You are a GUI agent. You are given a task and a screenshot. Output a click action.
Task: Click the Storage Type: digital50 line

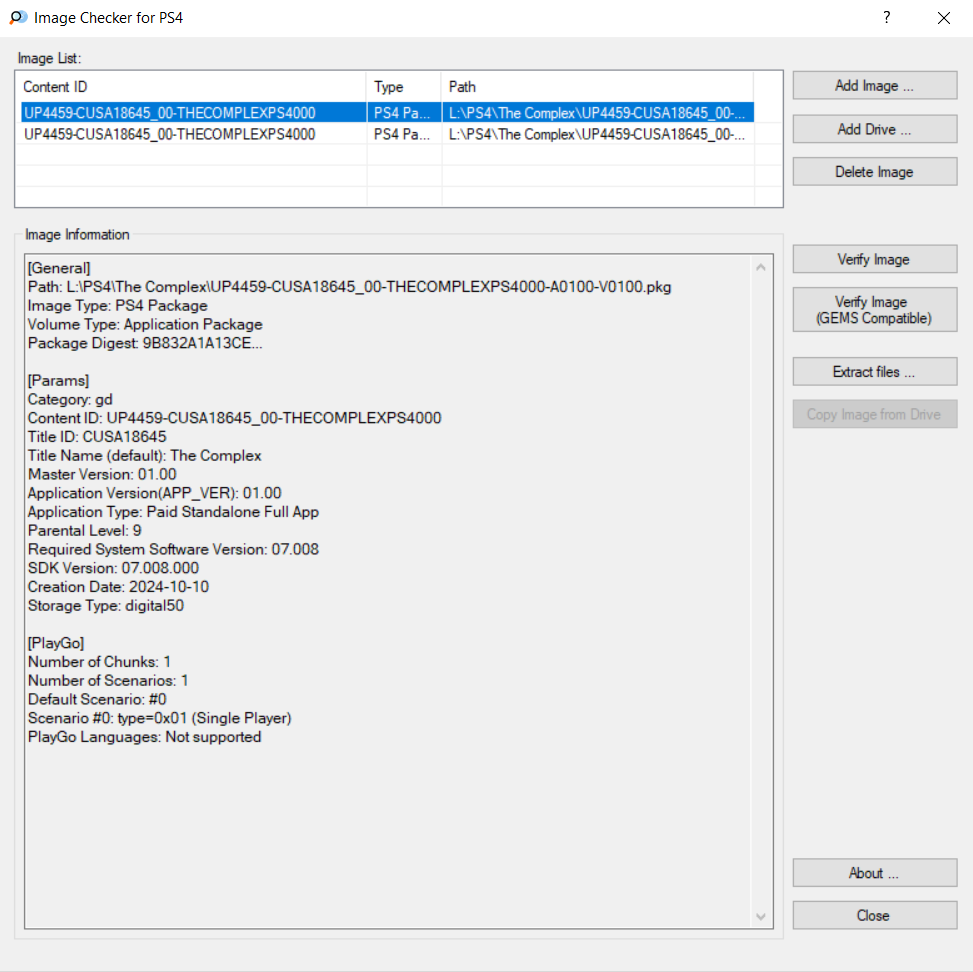coord(105,605)
